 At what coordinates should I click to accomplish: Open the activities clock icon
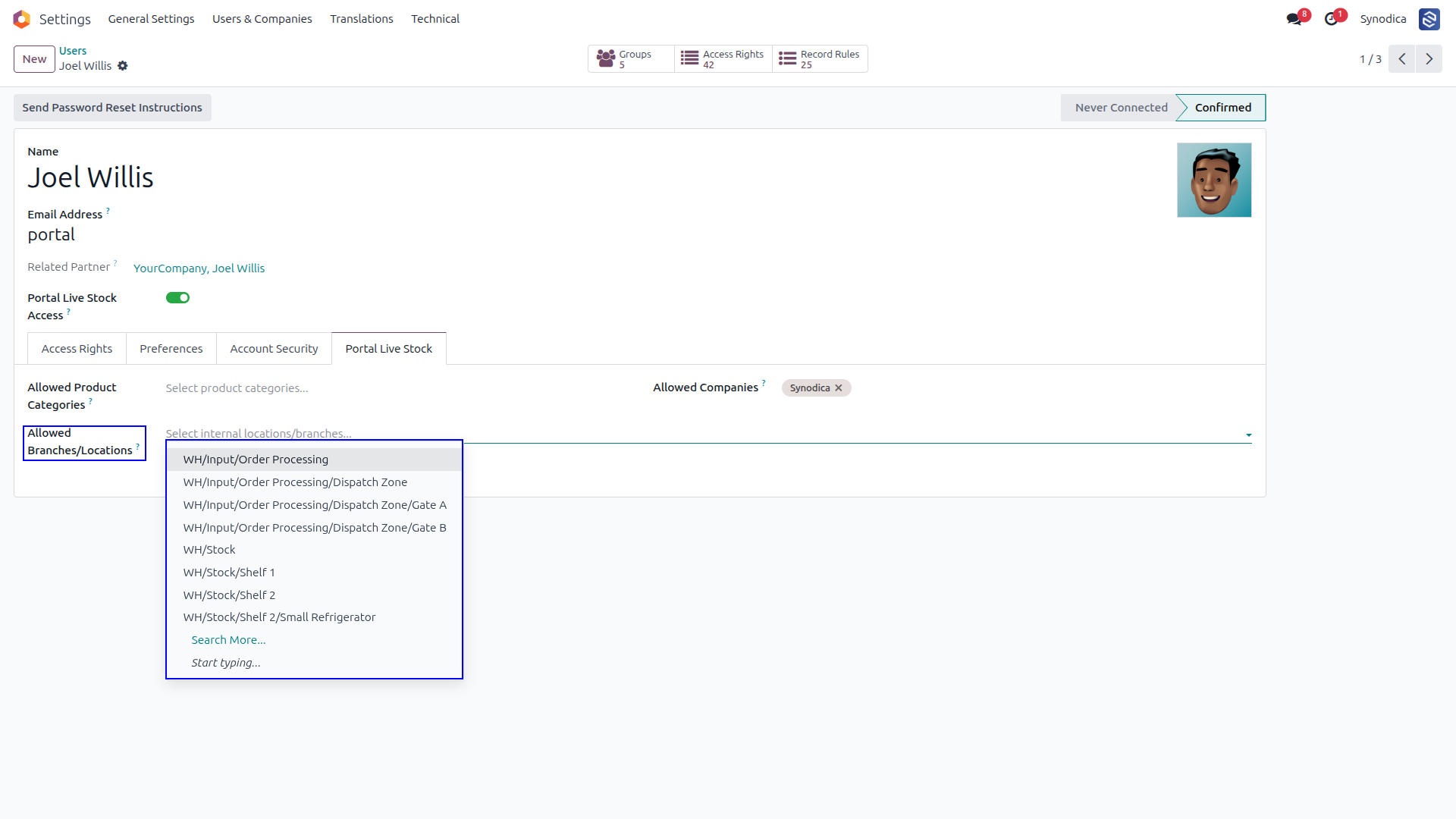coord(1331,19)
